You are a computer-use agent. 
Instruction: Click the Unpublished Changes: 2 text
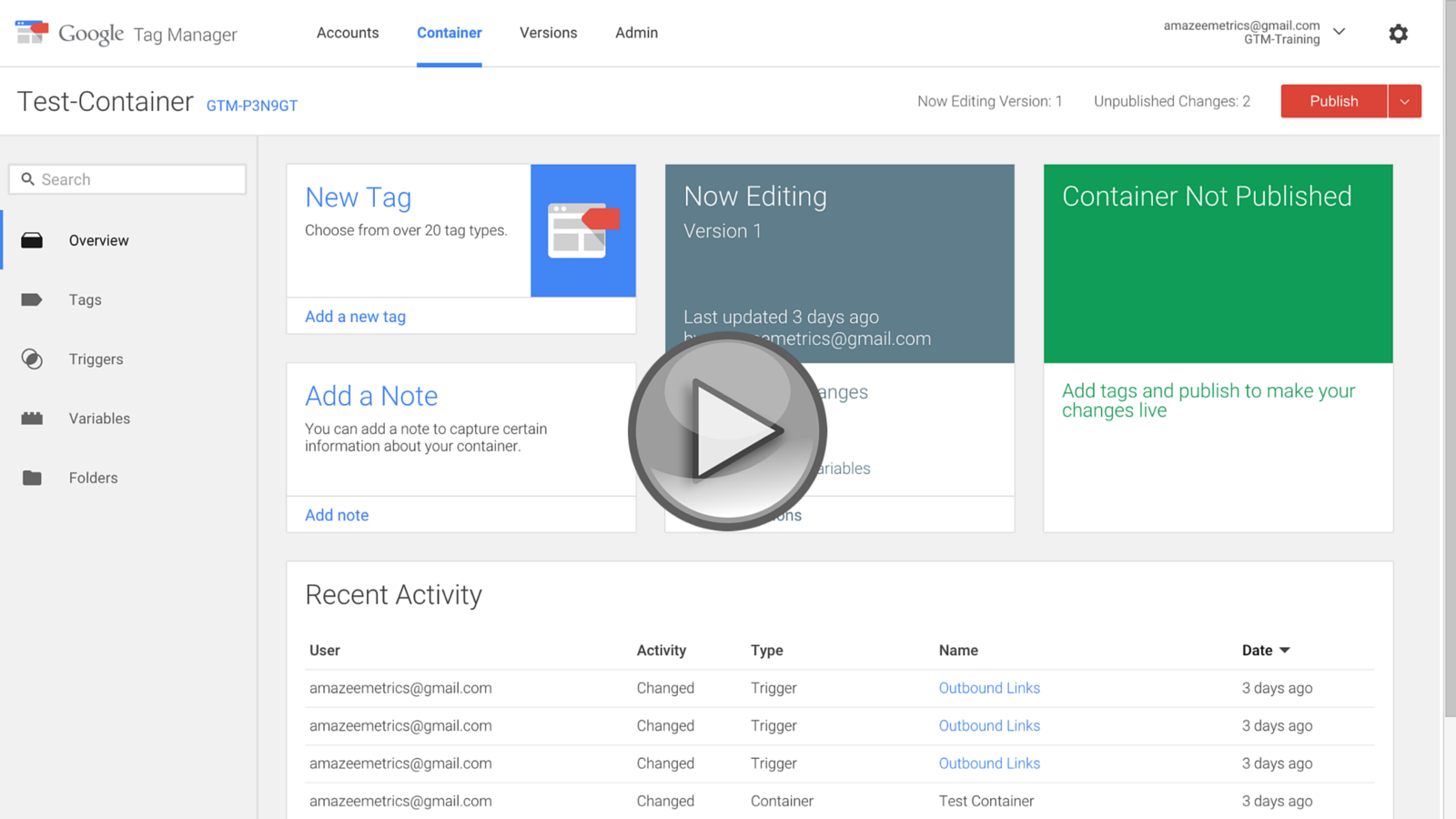pos(1172,101)
